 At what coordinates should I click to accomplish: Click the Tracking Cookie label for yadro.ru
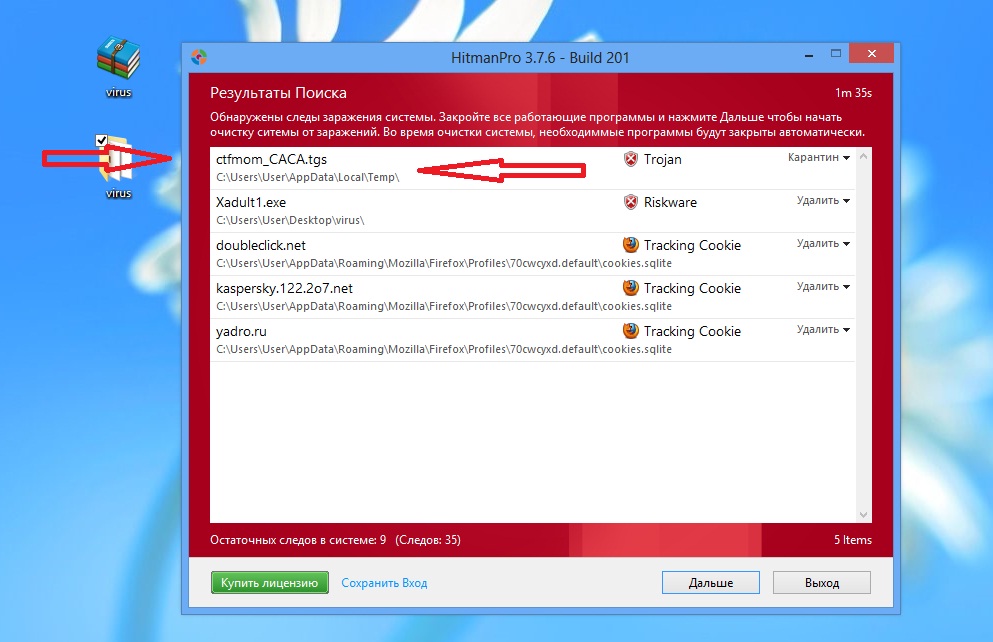692,332
